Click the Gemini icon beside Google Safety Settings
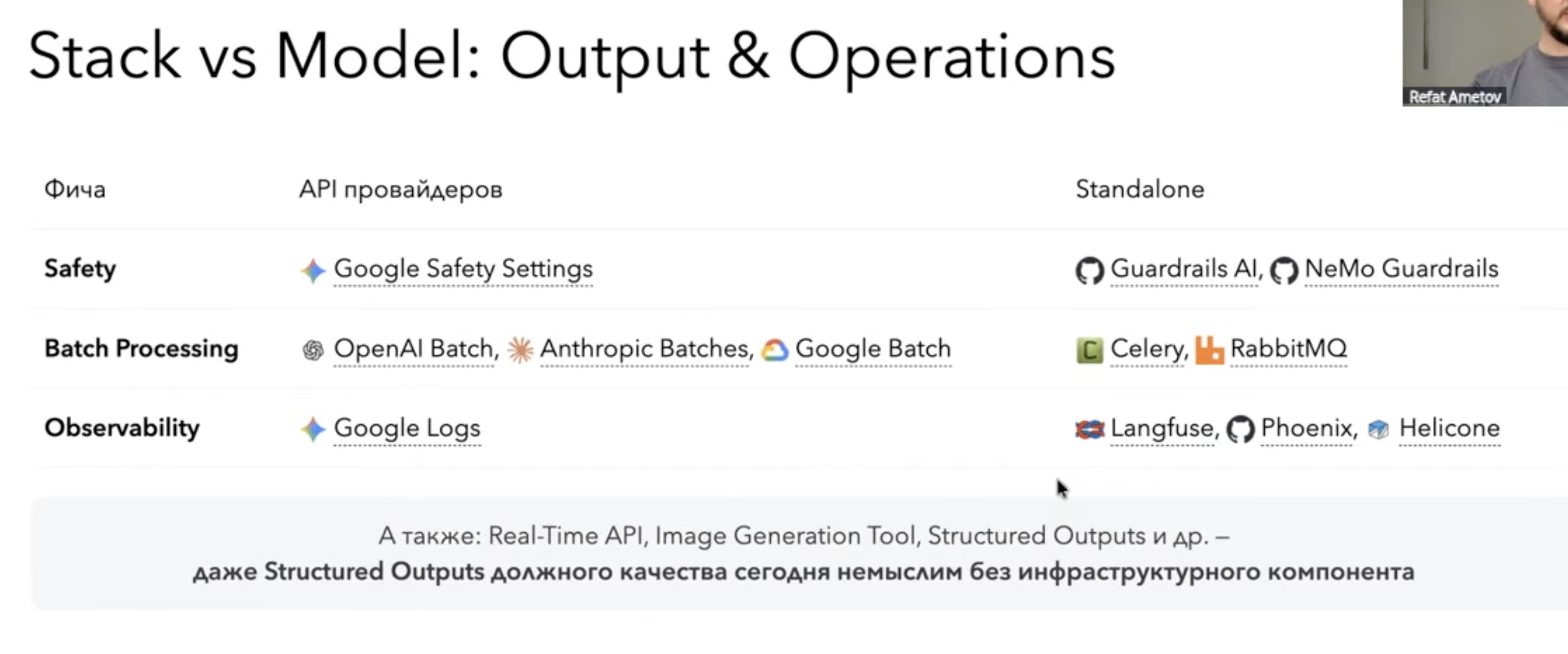Image resolution: width=1568 pixels, height=654 pixels. (313, 270)
